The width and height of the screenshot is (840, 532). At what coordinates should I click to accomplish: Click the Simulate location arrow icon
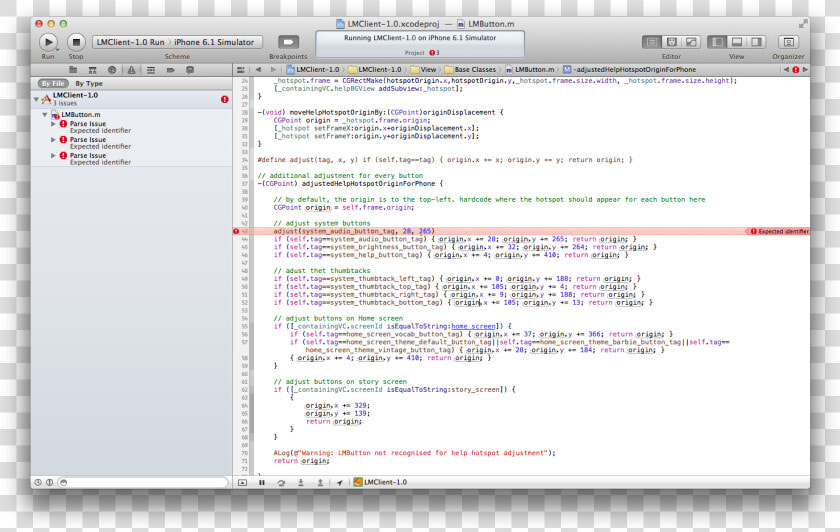pos(339,482)
